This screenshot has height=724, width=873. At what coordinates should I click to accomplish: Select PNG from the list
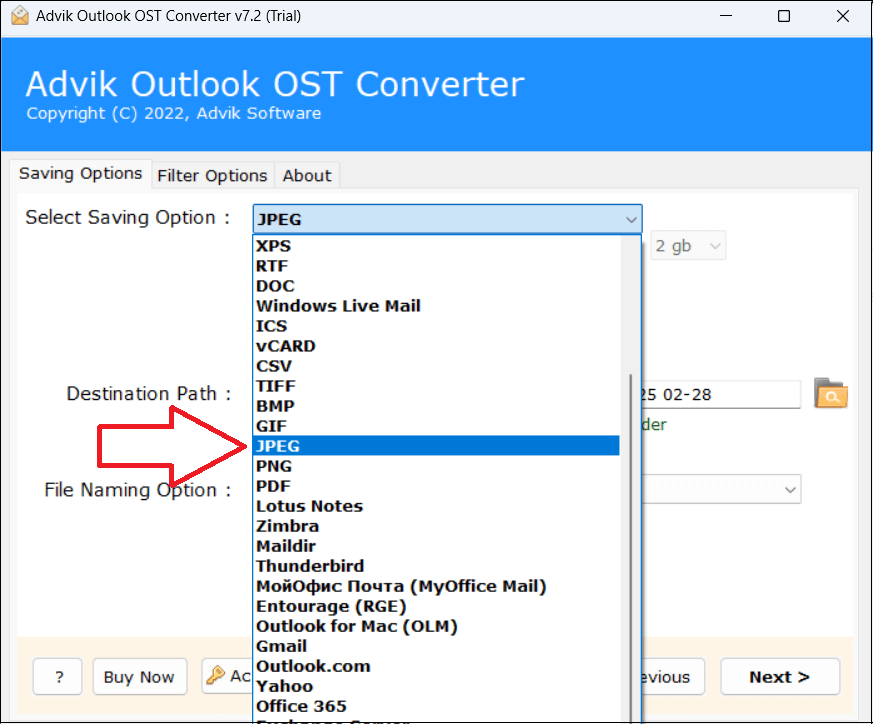(436, 466)
